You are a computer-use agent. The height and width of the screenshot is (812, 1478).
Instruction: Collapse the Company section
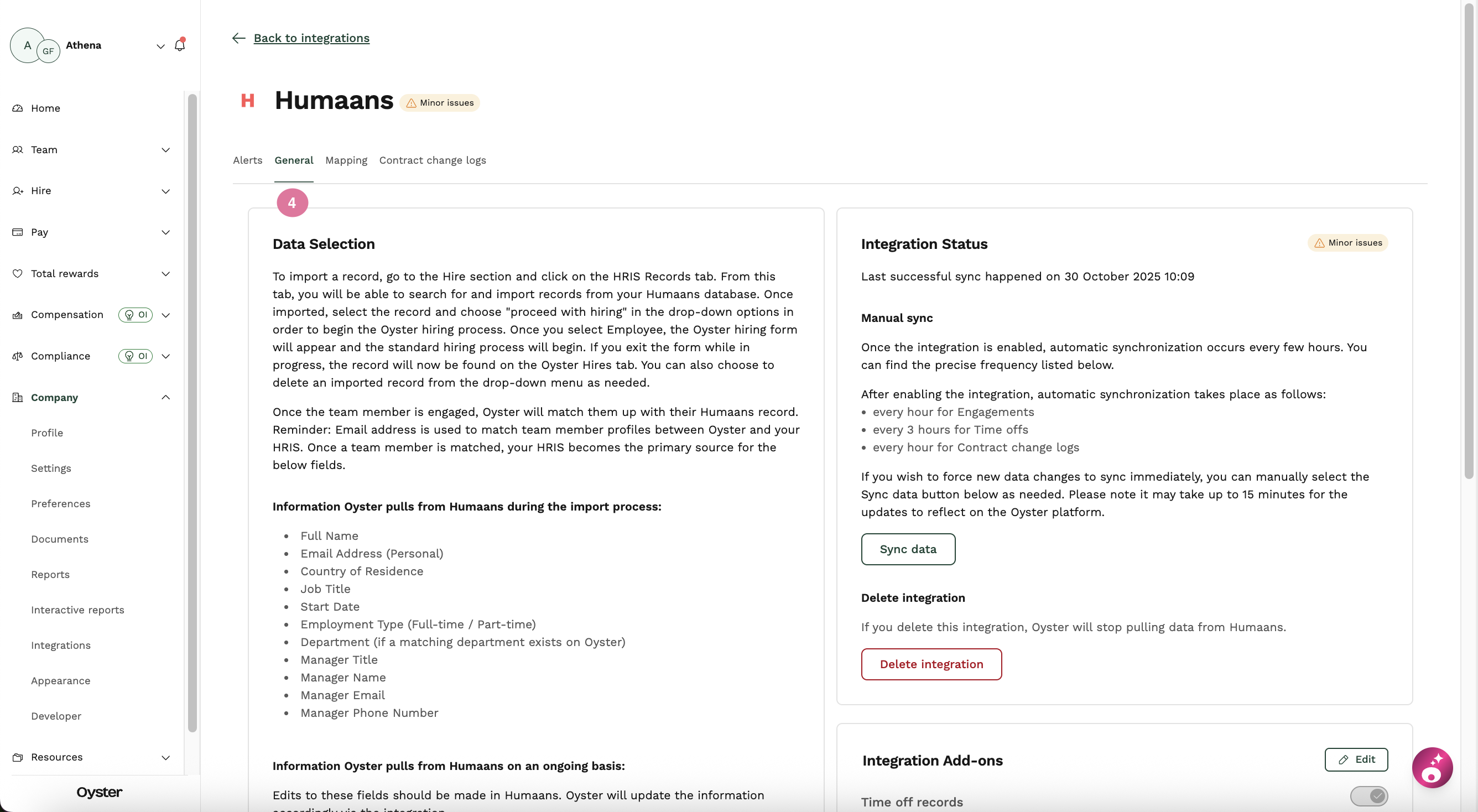tap(166, 397)
